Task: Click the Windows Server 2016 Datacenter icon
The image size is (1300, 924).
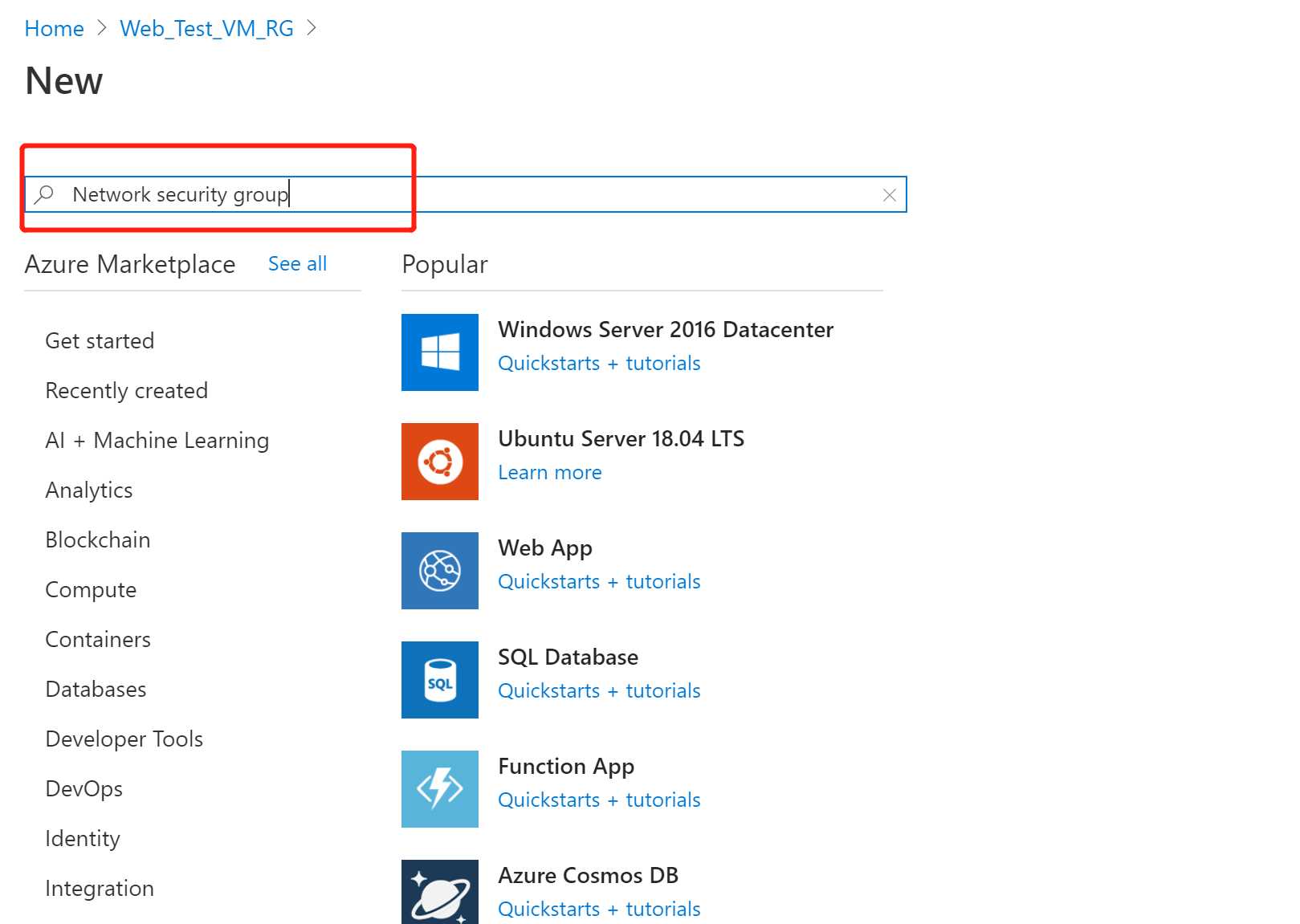Action: tap(440, 352)
